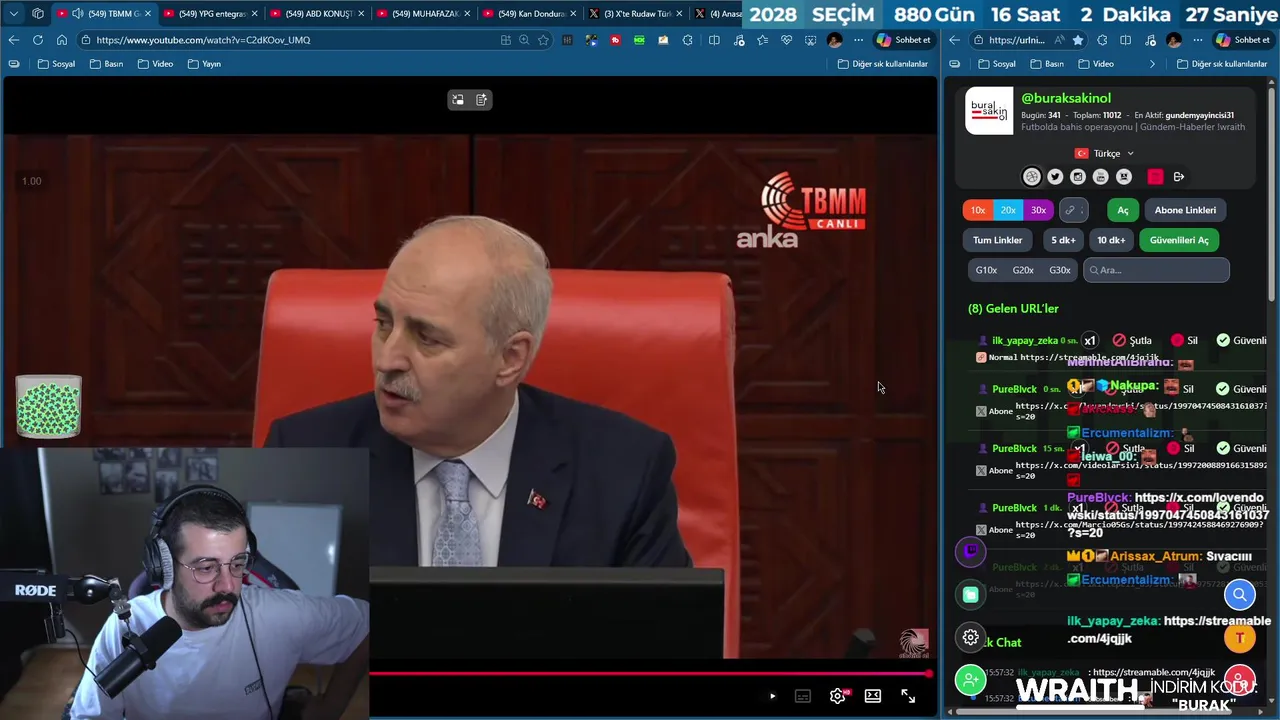Open the Dribbble-style globe icon in profile card

click(x=1032, y=177)
